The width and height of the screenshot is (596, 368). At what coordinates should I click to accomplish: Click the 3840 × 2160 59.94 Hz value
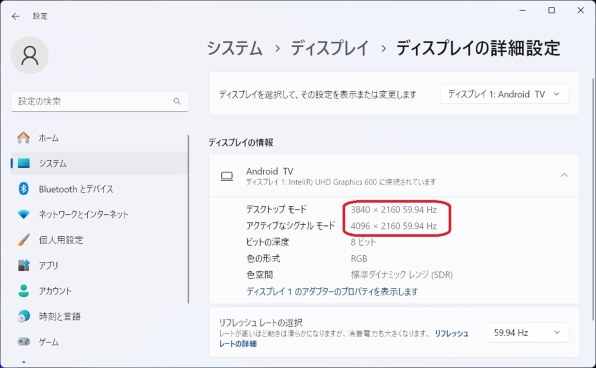coord(393,209)
